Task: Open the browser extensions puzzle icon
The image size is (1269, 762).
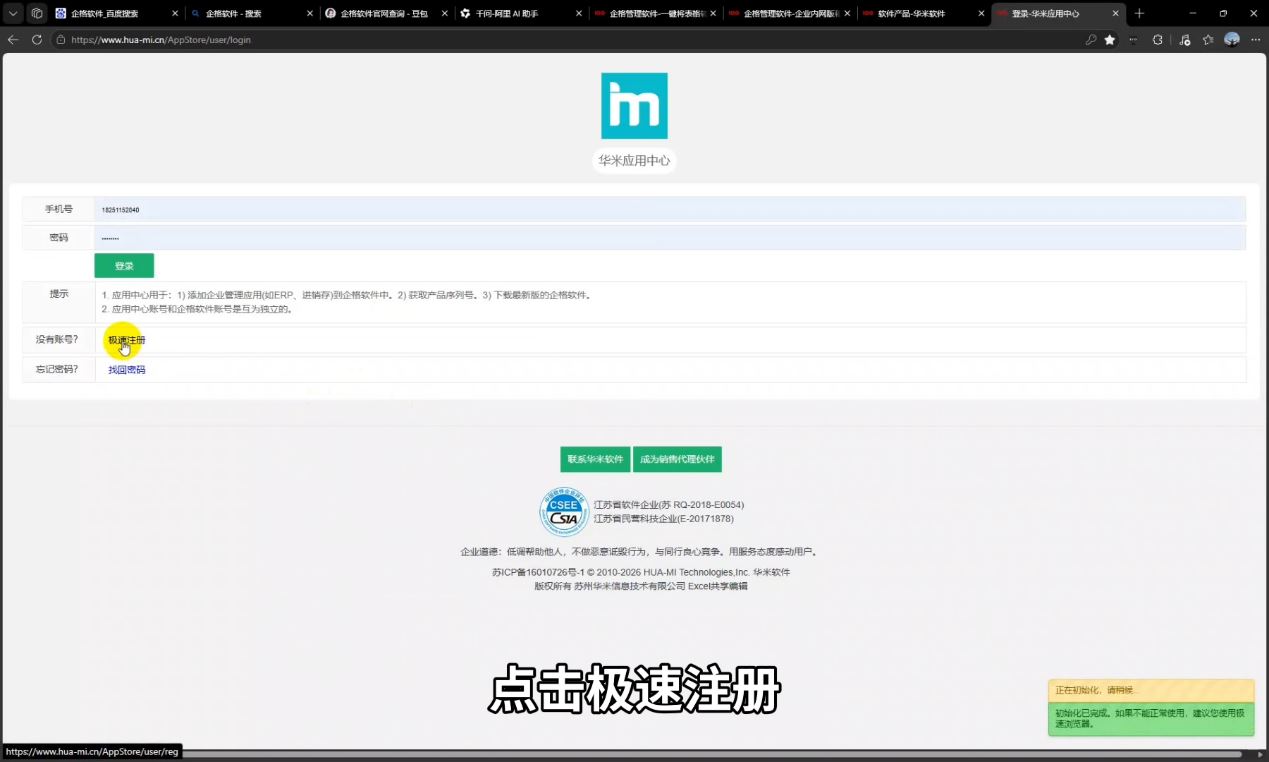Action: 1158,40
